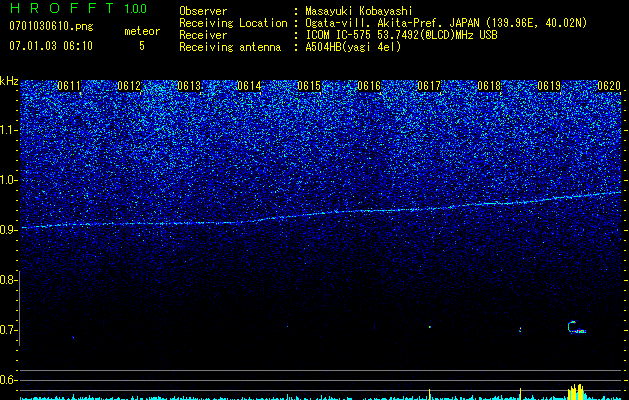Click the 0615 time marker

[x=309, y=86]
